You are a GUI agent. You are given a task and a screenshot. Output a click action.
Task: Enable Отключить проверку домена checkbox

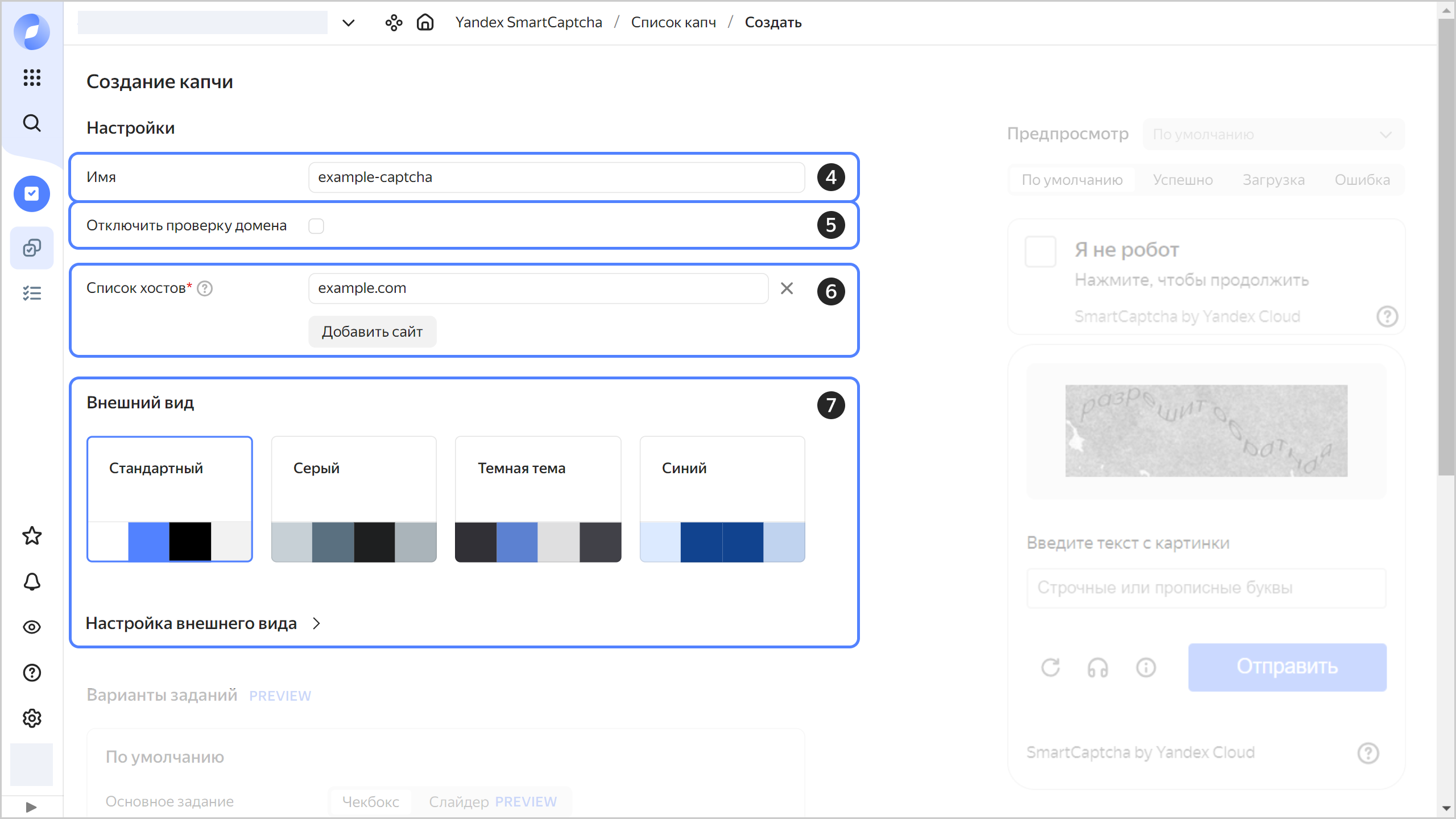[x=316, y=226]
